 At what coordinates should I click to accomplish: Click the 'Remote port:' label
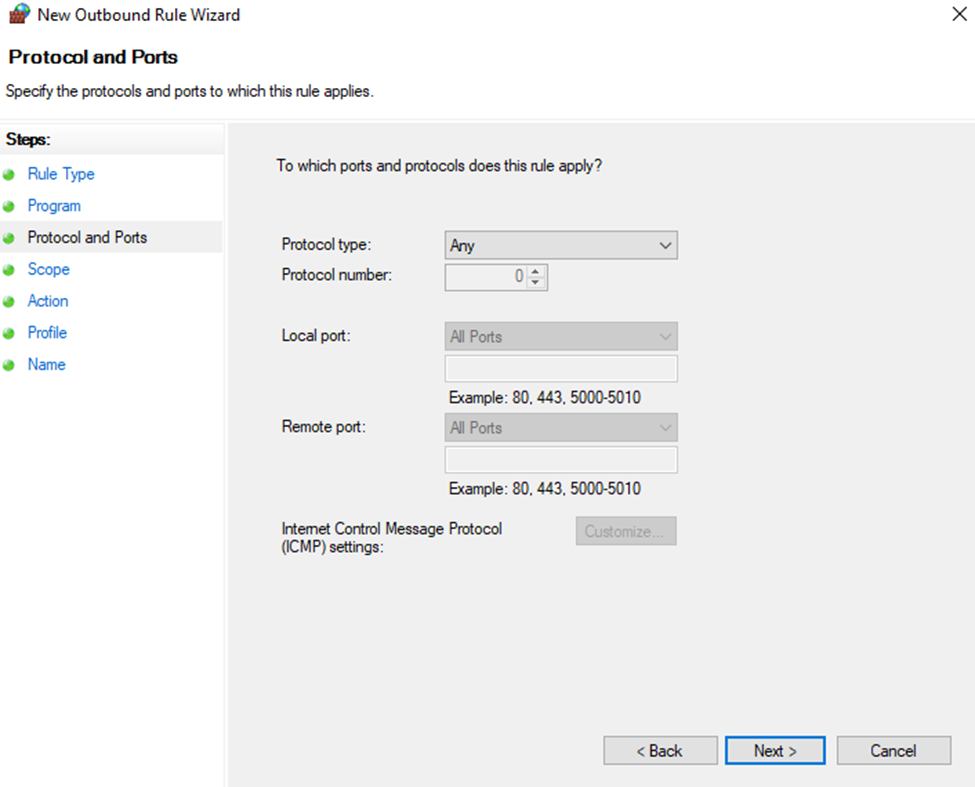click(x=323, y=426)
